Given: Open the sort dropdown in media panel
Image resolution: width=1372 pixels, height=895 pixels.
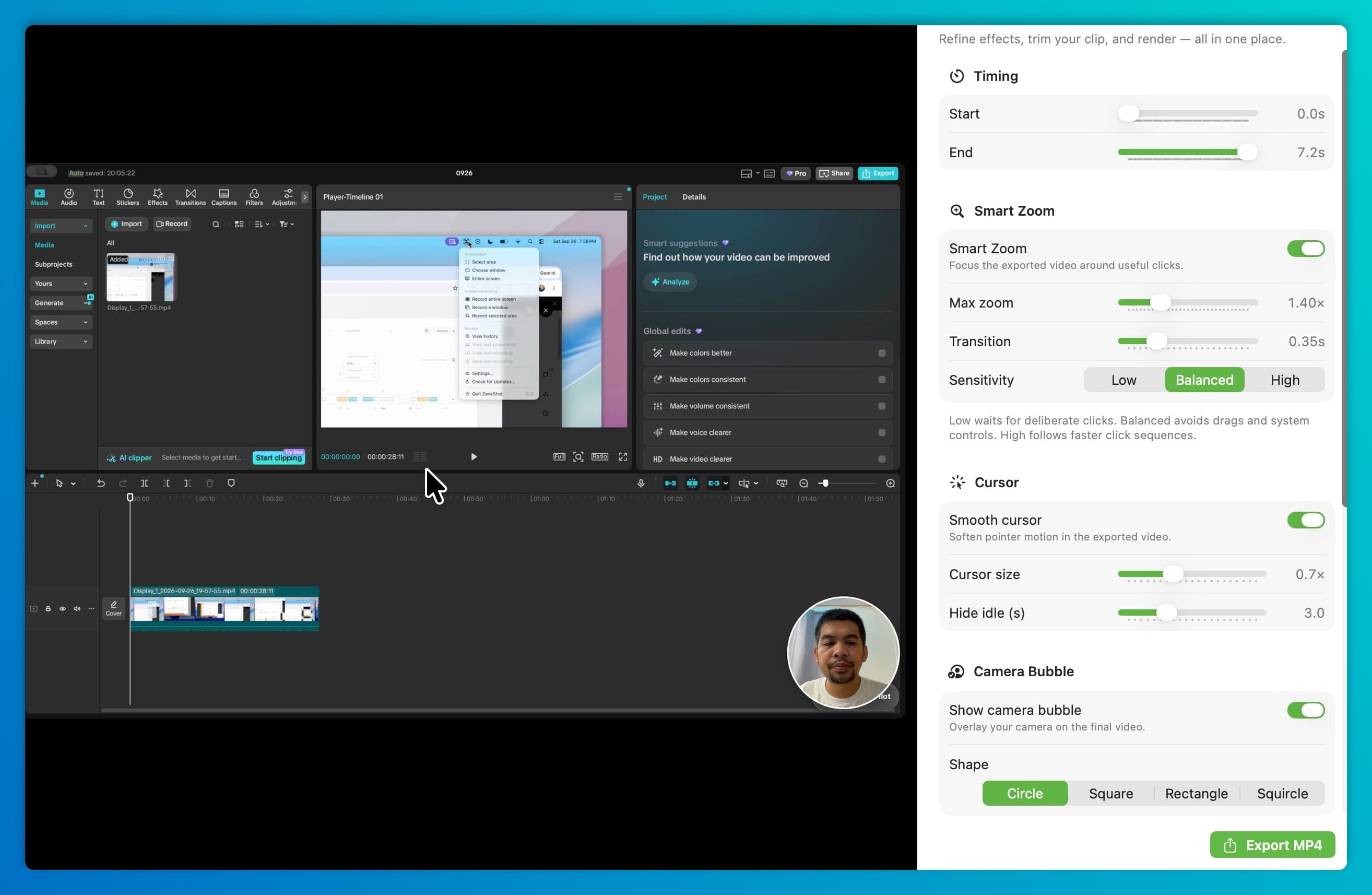Looking at the screenshot, I should coord(262,225).
